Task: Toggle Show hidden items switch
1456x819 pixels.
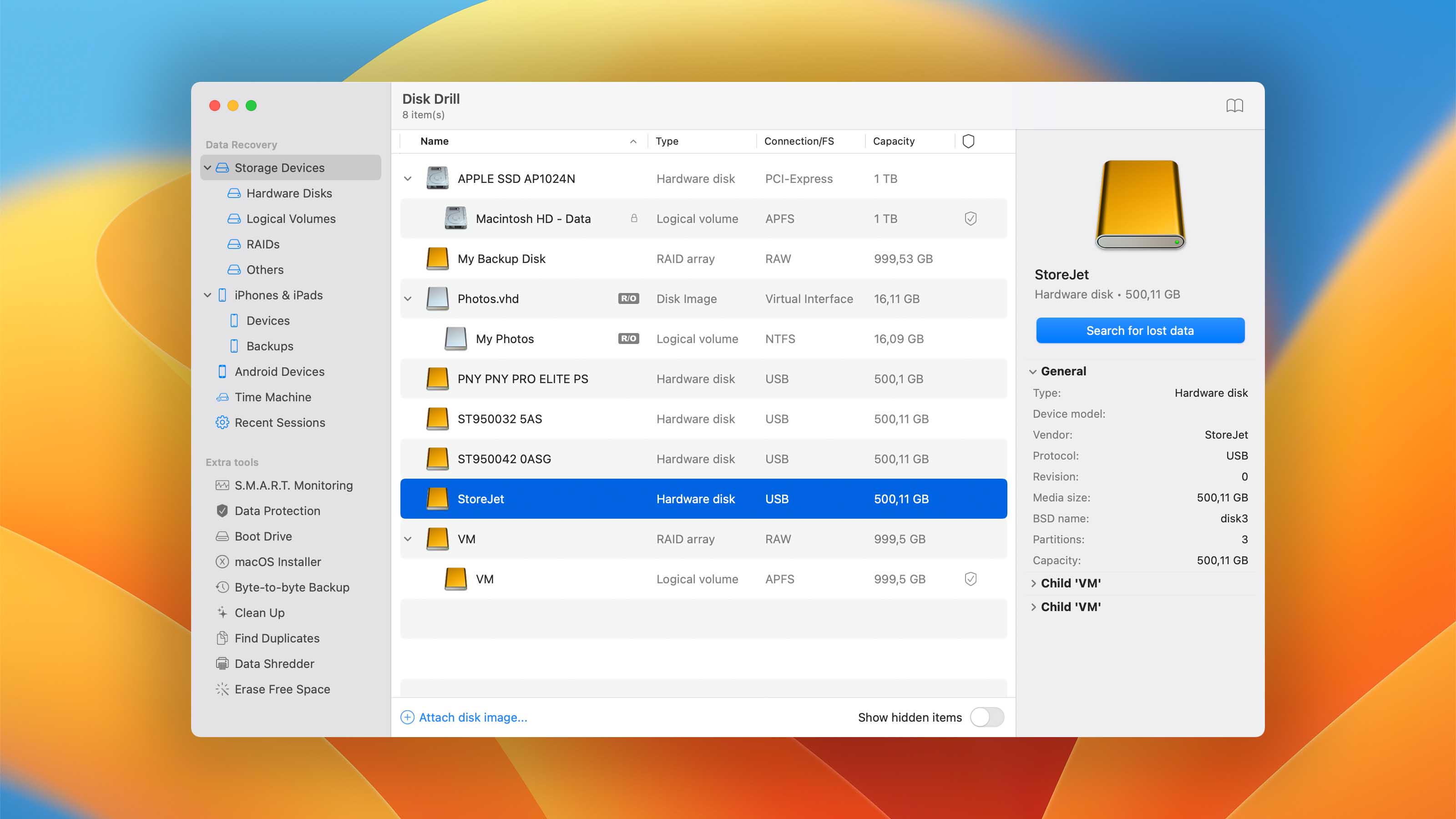Action: (x=987, y=717)
